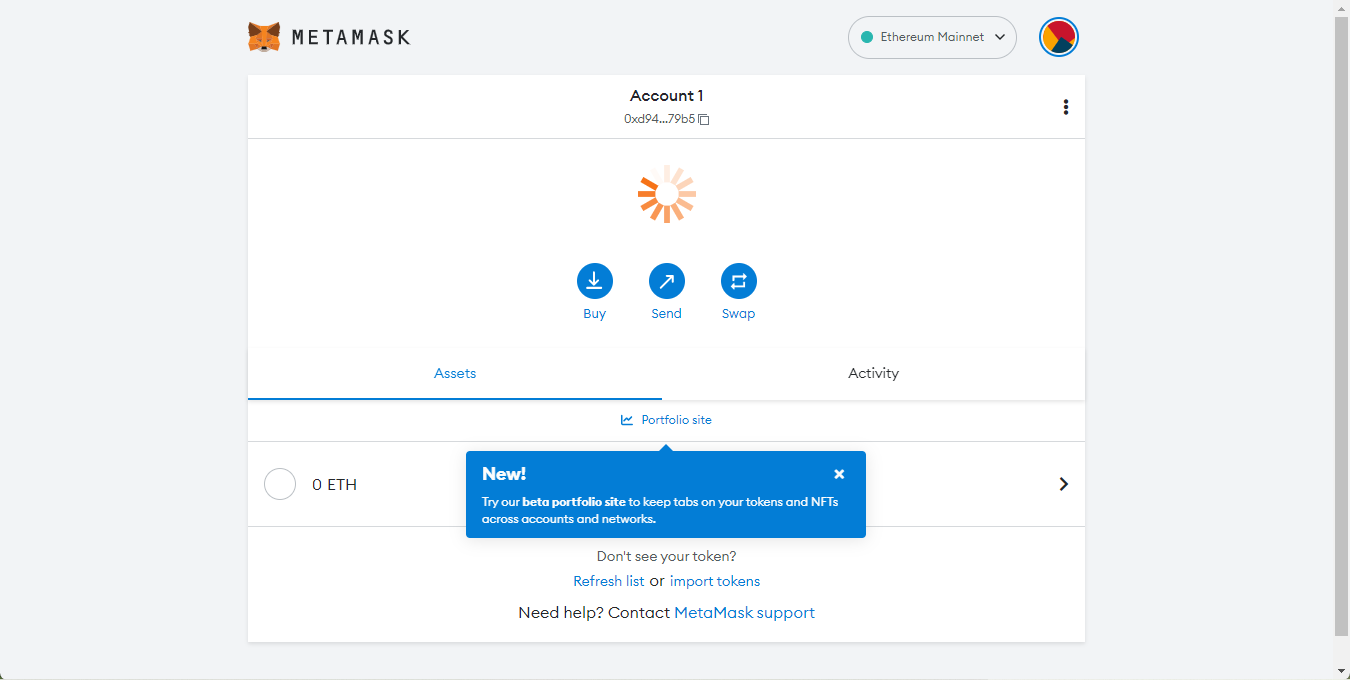Copy the account address with the copy icon

point(704,119)
